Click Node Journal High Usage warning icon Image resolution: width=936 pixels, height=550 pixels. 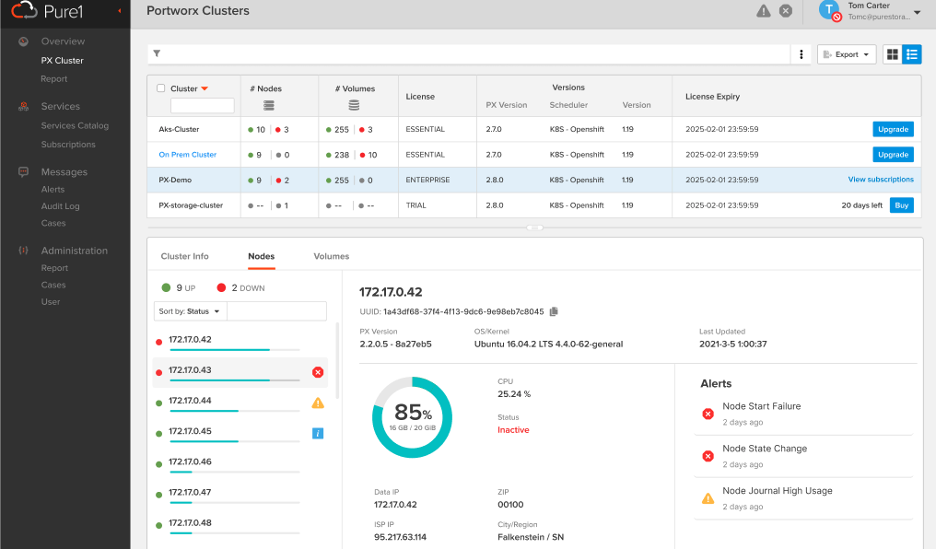pos(708,499)
